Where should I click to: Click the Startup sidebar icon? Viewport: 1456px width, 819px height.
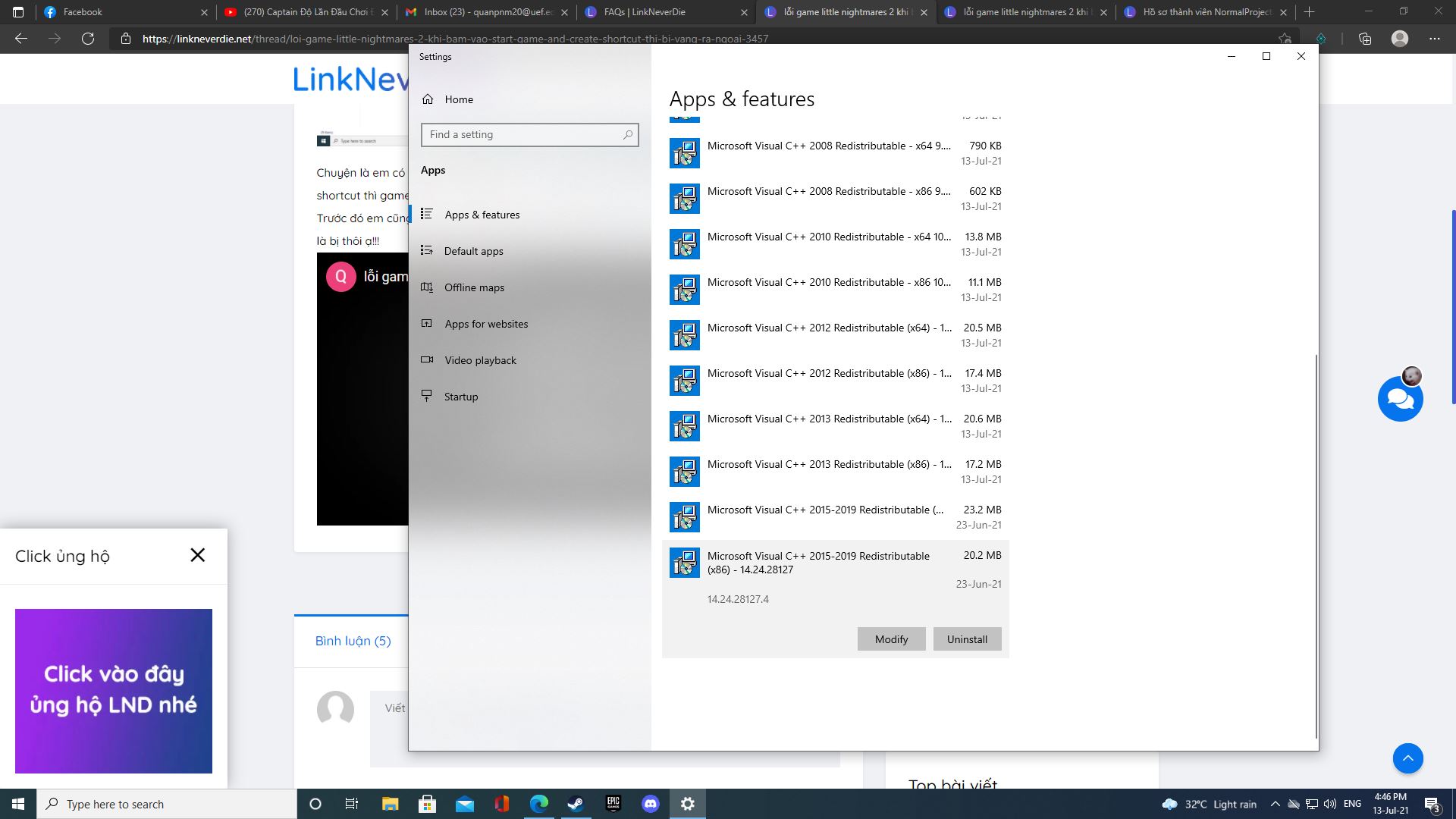pos(427,397)
